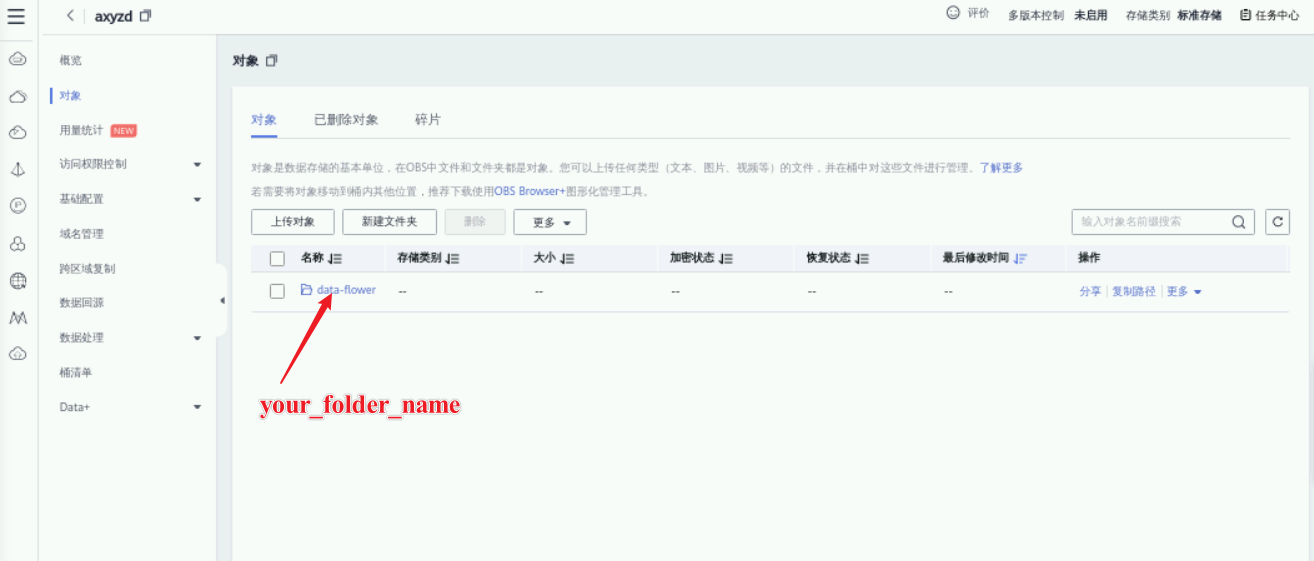Sort by 加密状态 column
Viewport: 1314px width, 561px height.
click(x=725, y=258)
